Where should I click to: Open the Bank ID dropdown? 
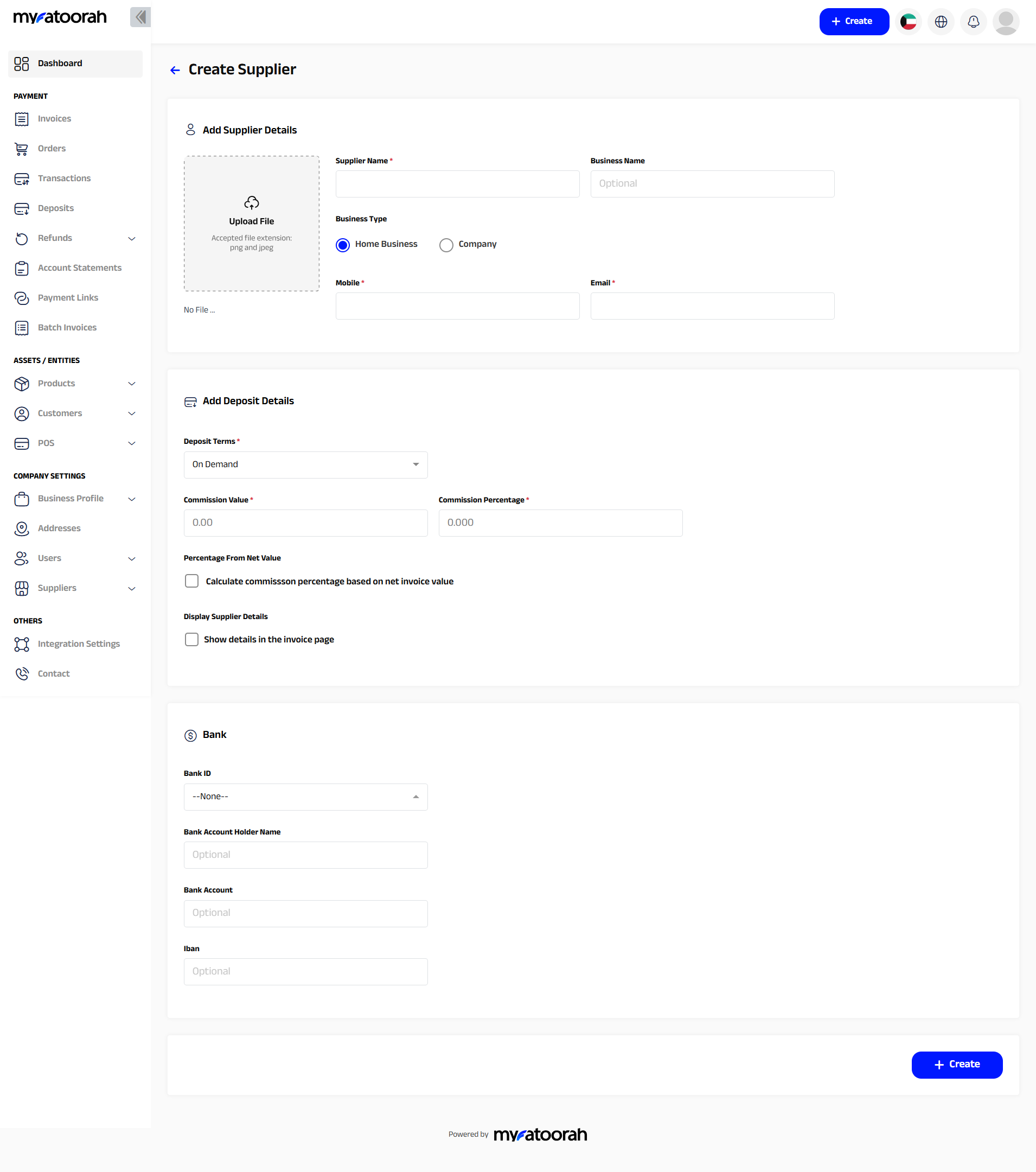click(305, 797)
